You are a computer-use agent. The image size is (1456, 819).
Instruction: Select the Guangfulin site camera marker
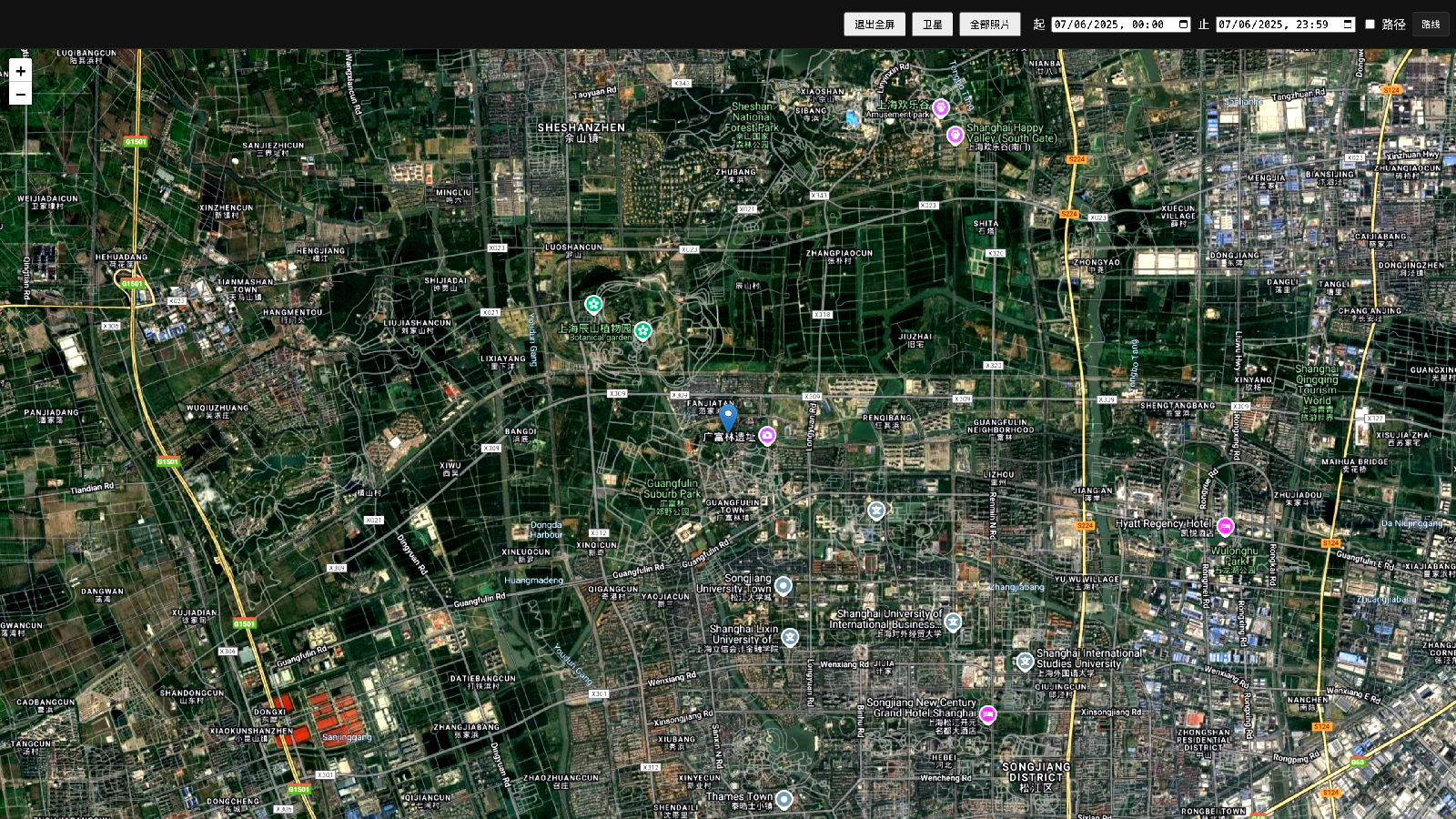767,436
